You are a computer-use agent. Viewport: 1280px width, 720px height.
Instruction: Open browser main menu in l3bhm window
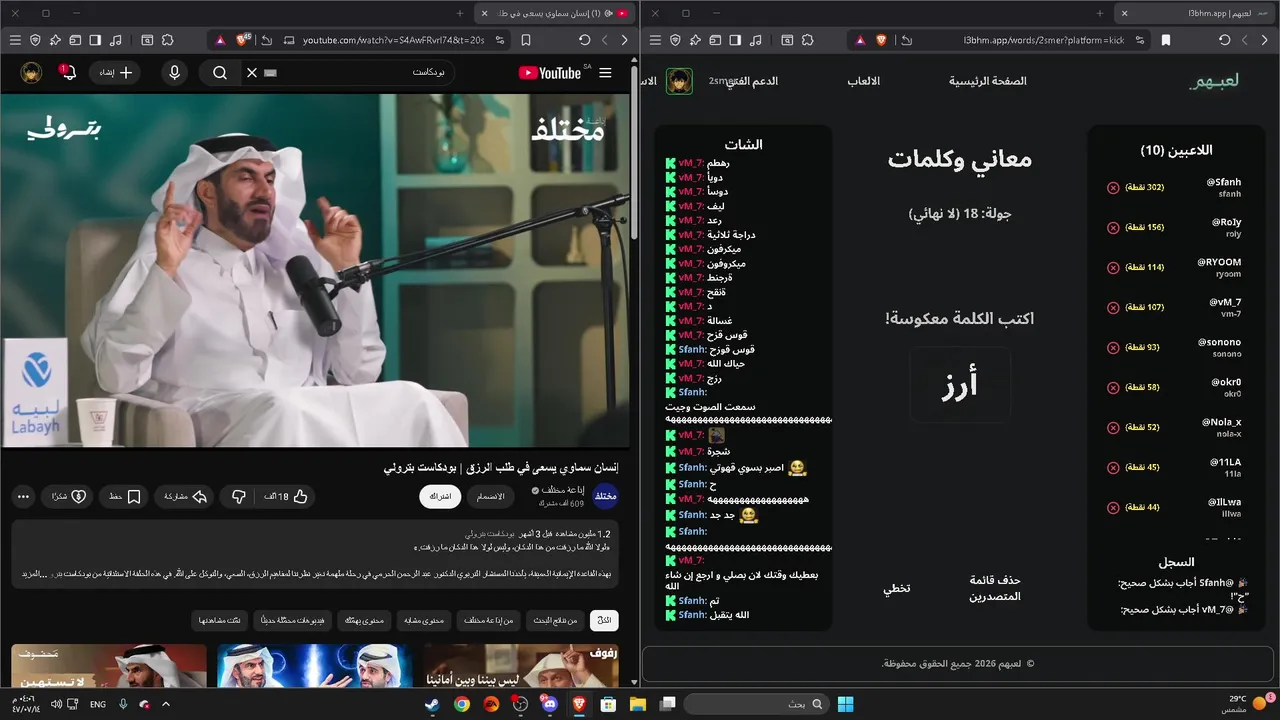(655, 40)
